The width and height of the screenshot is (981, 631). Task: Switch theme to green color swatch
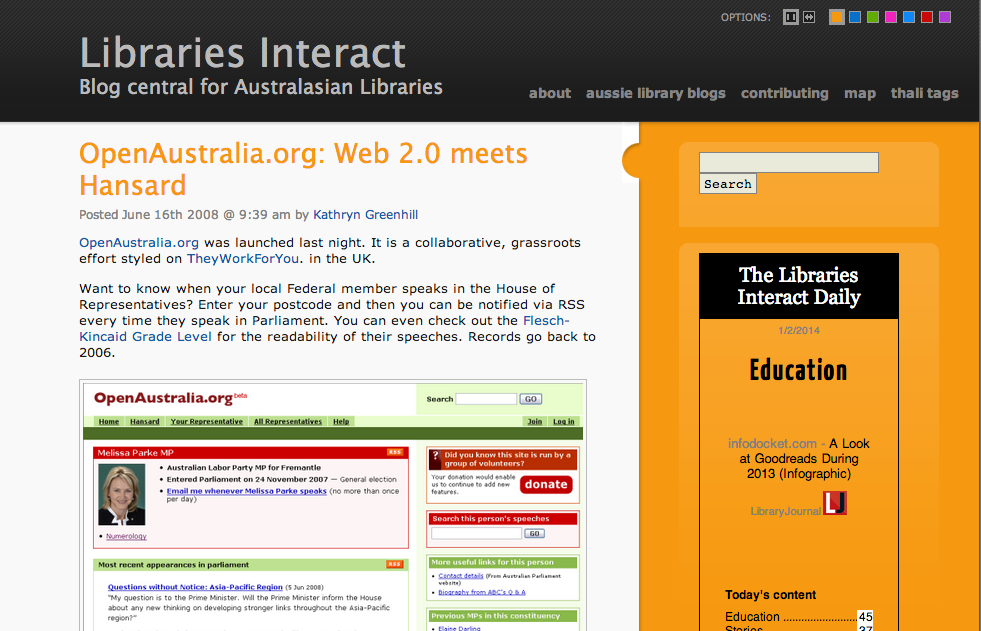(x=873, y=18)
